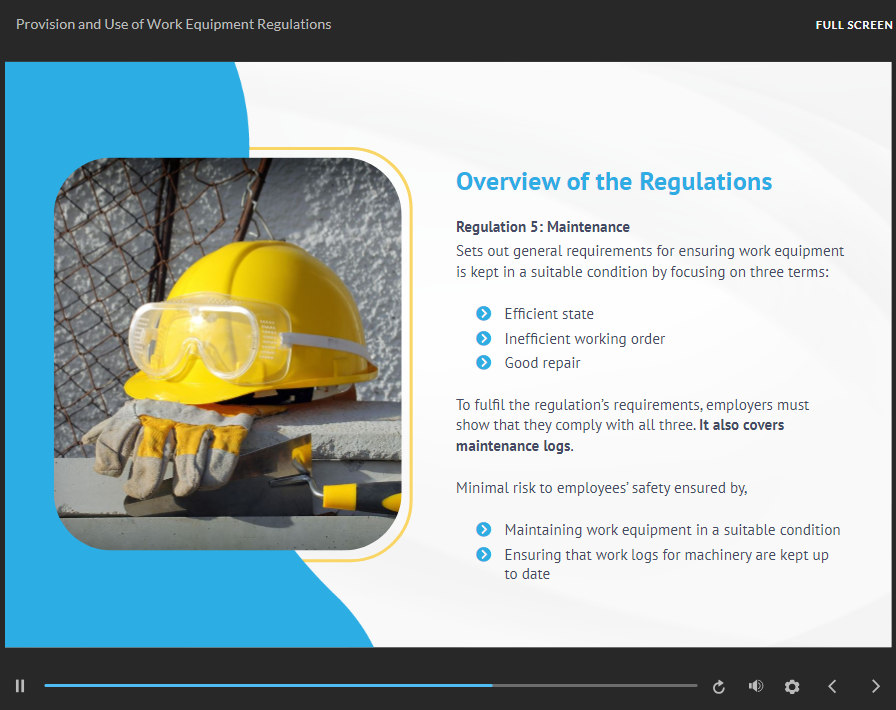Open the settings gear menu
The image size is (896, 710).
(x=792, y=686)
